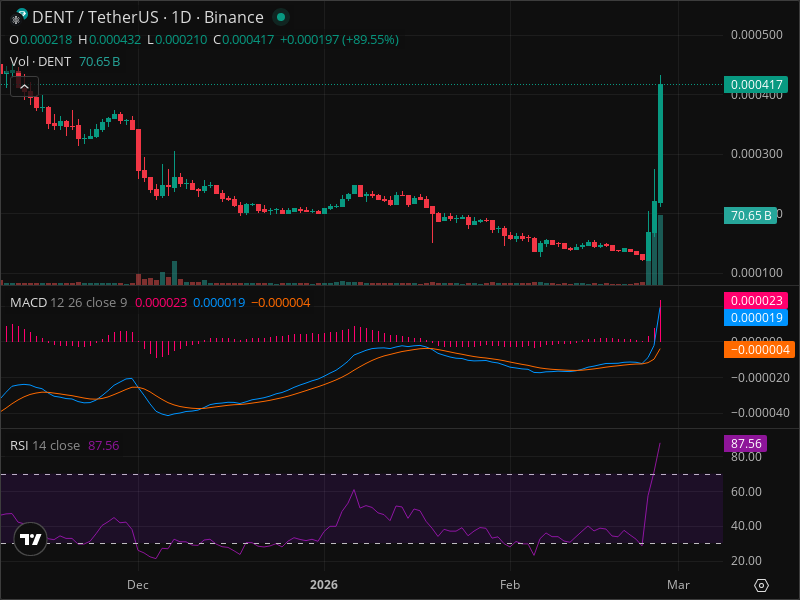
Task: Click the RSI legend value 87.56
Action: [104, 445]
